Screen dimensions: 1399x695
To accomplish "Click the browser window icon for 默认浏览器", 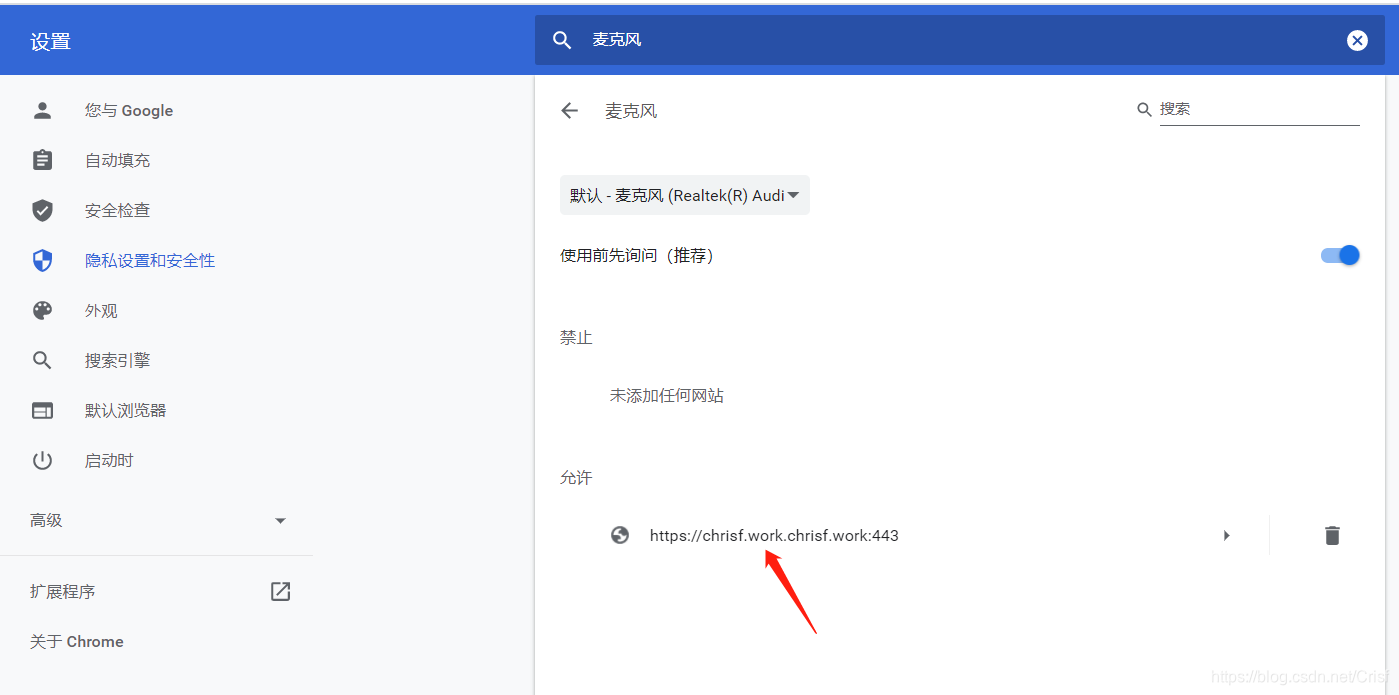I will (42, 410).
